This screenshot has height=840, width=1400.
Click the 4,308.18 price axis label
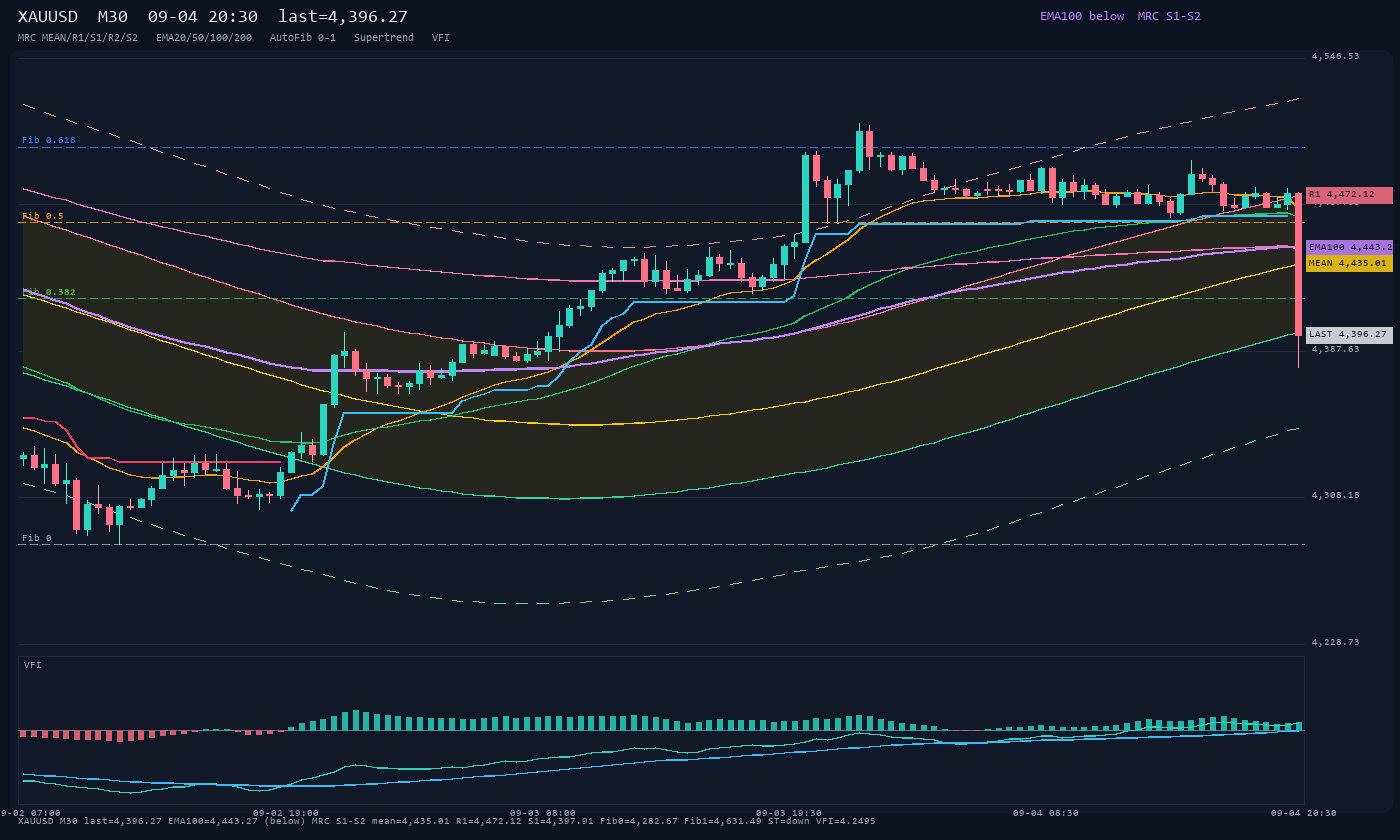(1335, 495)
